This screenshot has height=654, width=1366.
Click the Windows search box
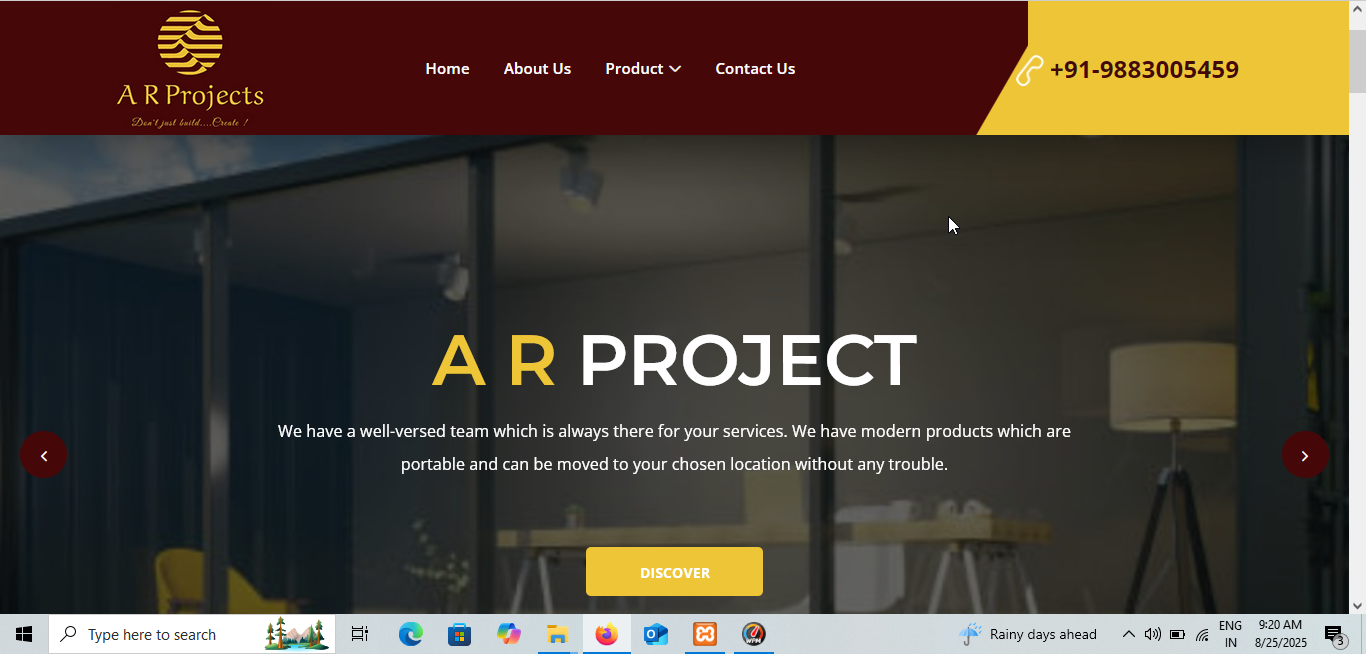pos(192,634)
